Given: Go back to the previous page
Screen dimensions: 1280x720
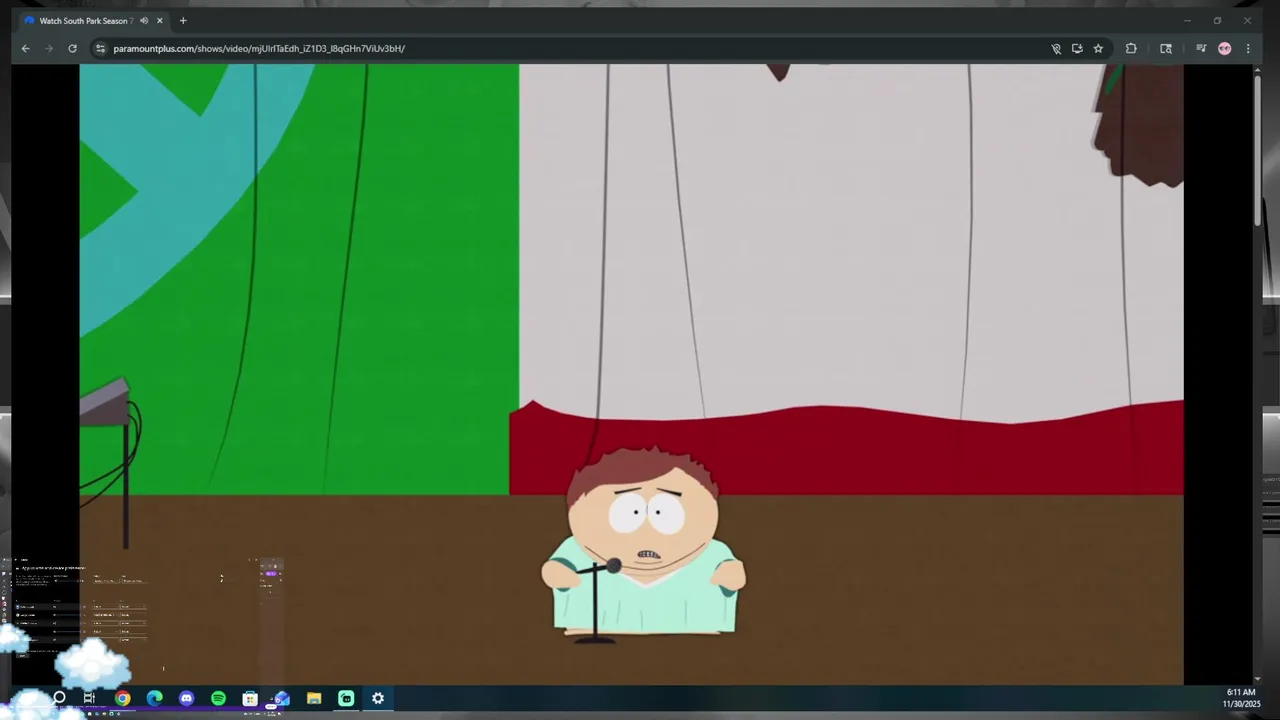Looking at the screenshot, I should [x=26, y=48].
